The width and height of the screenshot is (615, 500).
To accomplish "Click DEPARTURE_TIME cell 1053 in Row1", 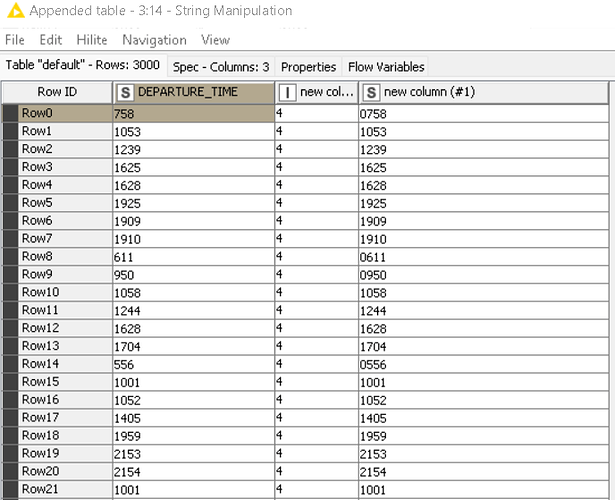I will pos(193,131).
